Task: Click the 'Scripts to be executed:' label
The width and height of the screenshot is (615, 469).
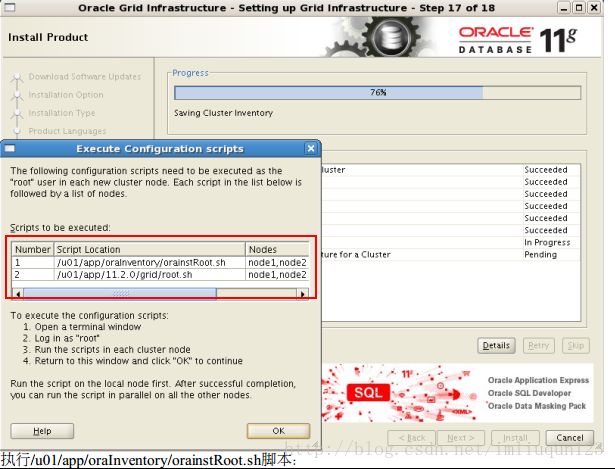Action: click(60, 227)
